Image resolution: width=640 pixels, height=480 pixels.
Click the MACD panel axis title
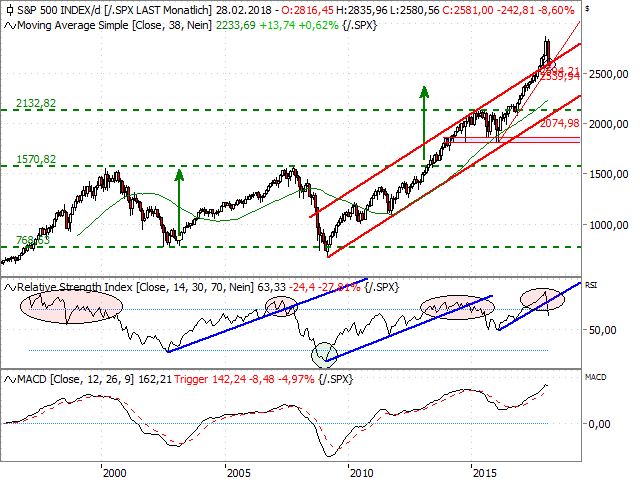[596, 378]
